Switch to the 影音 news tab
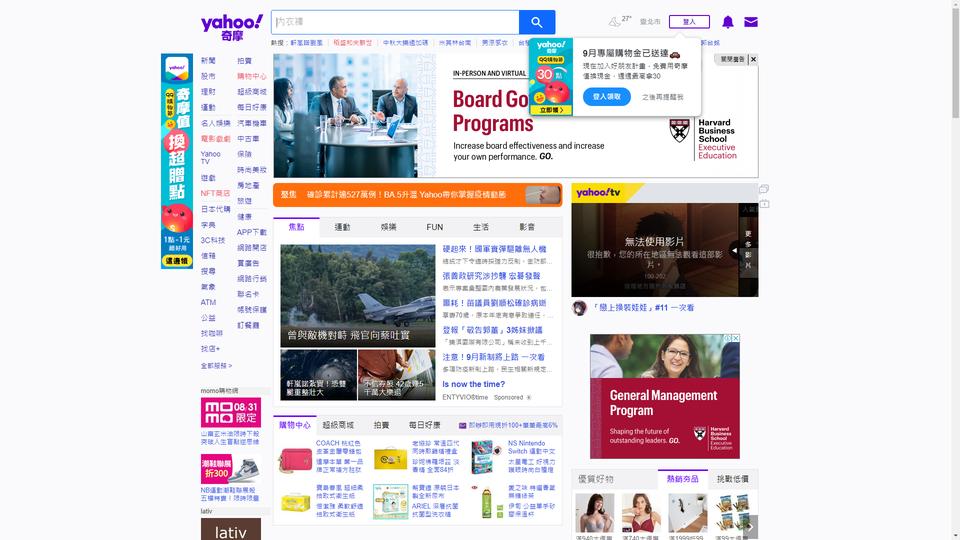 click(527, 227)
